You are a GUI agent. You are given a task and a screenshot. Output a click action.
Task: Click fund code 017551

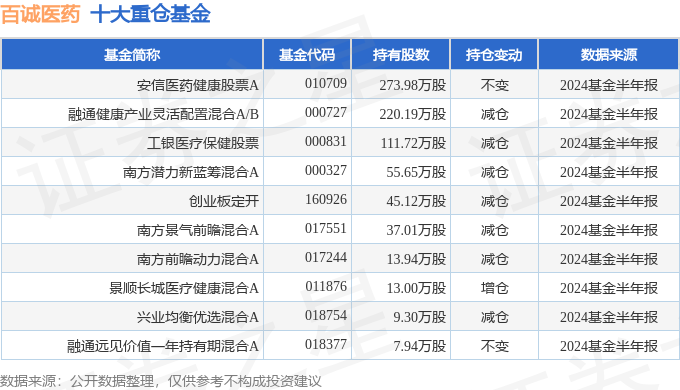point(326,229)
